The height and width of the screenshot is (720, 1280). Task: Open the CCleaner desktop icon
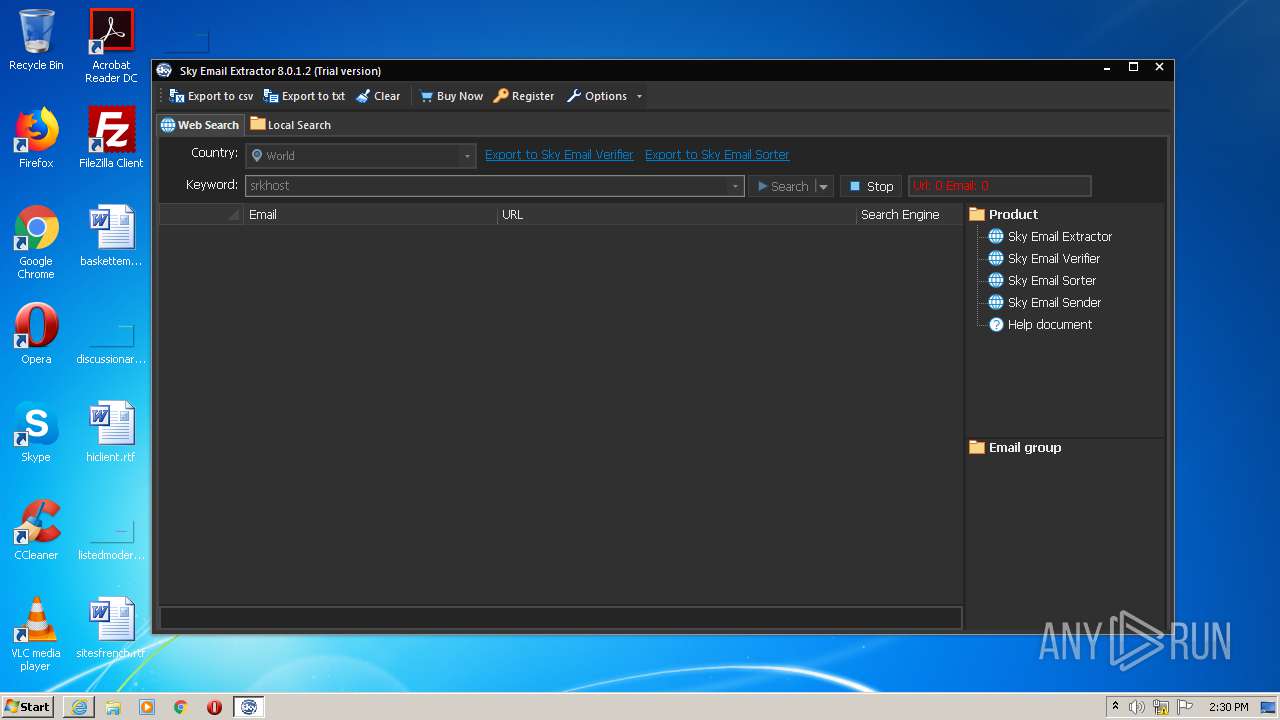tap(36, 530)
